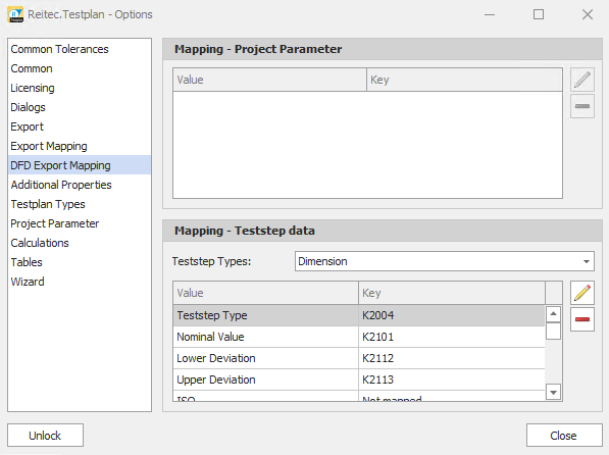
Task: Go to Additional Properties settings
Action: point(61,185)
